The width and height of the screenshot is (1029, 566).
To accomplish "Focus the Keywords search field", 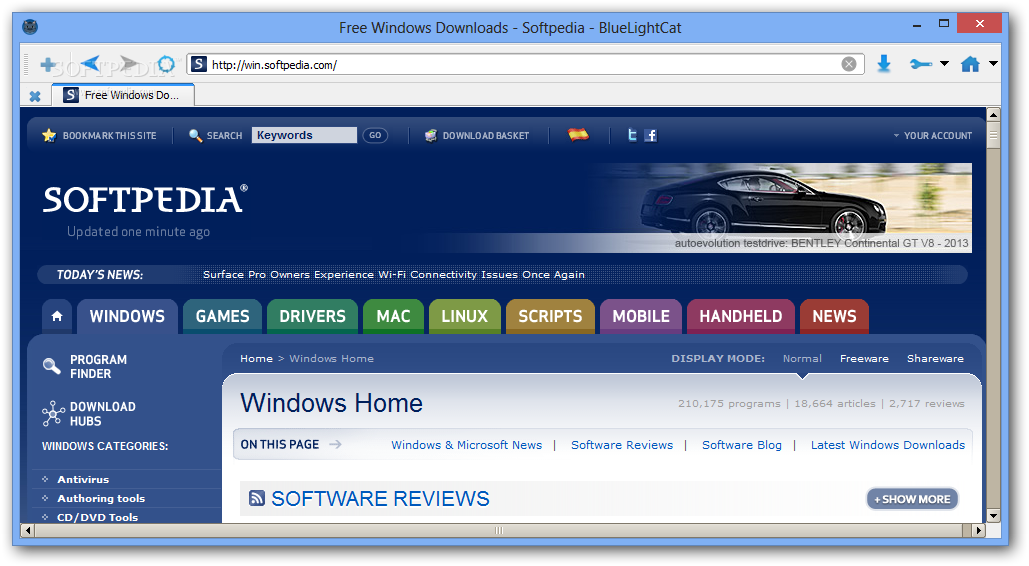I will (304, 135).
